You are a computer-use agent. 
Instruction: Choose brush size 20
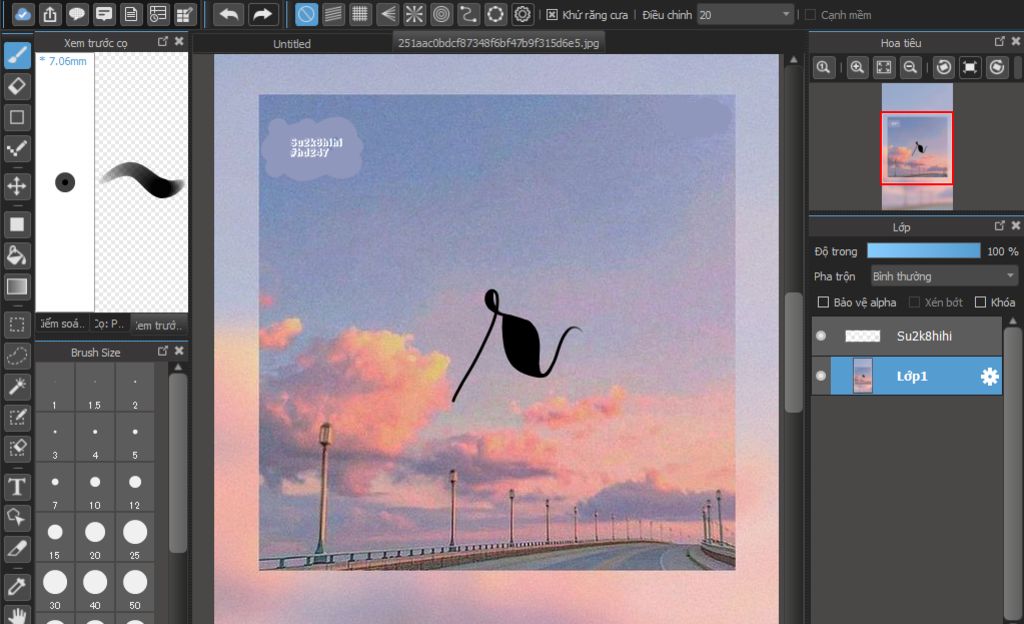click(95, 538)
